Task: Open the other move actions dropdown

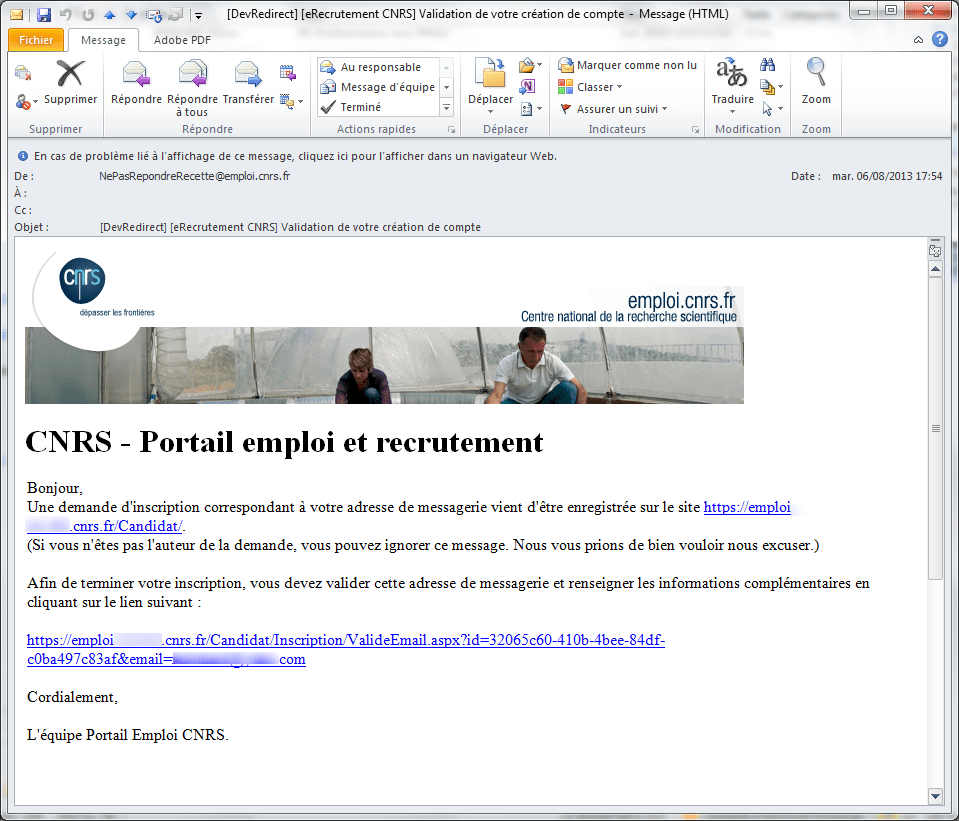Action: (x=531, y=109)
